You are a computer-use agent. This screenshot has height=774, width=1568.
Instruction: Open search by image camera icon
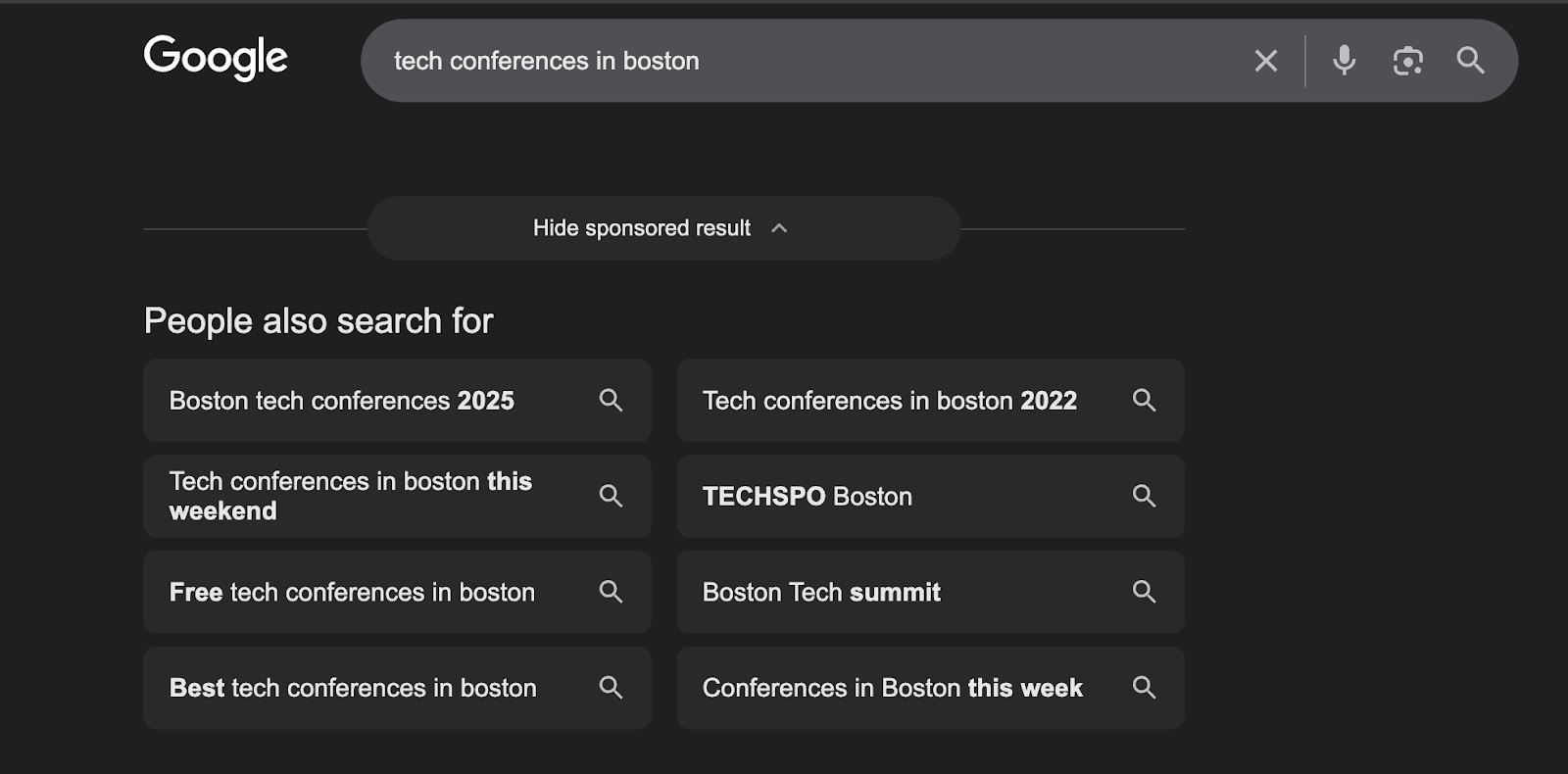(x=1408, y=61)
